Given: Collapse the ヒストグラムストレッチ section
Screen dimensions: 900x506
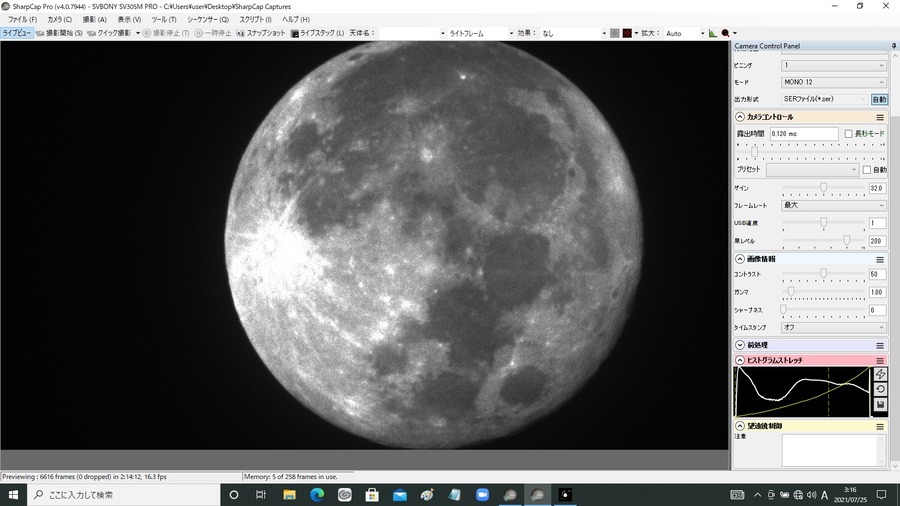Looking at the screenshot, I should pos(740,360).
